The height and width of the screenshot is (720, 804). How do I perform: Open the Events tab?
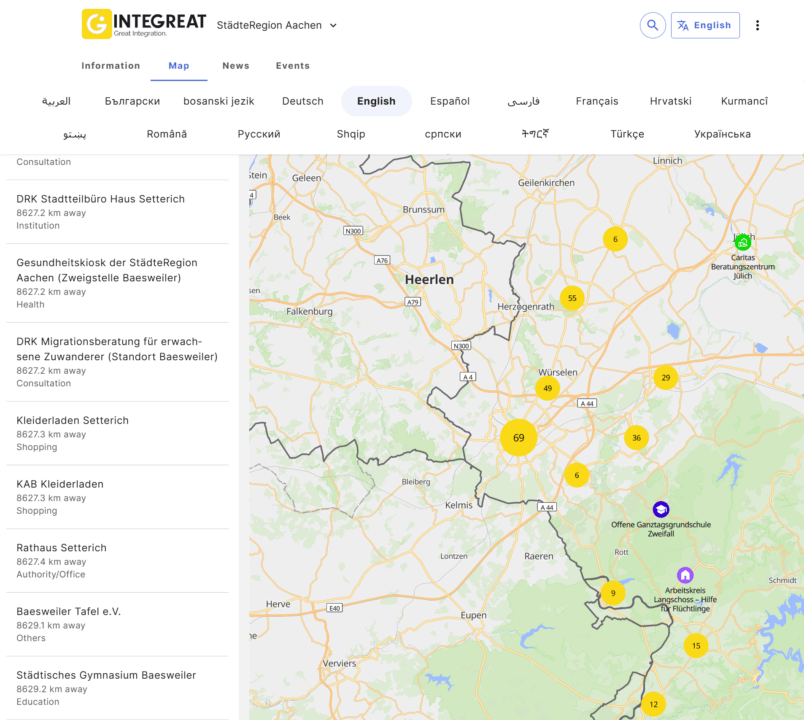[293, 66]
